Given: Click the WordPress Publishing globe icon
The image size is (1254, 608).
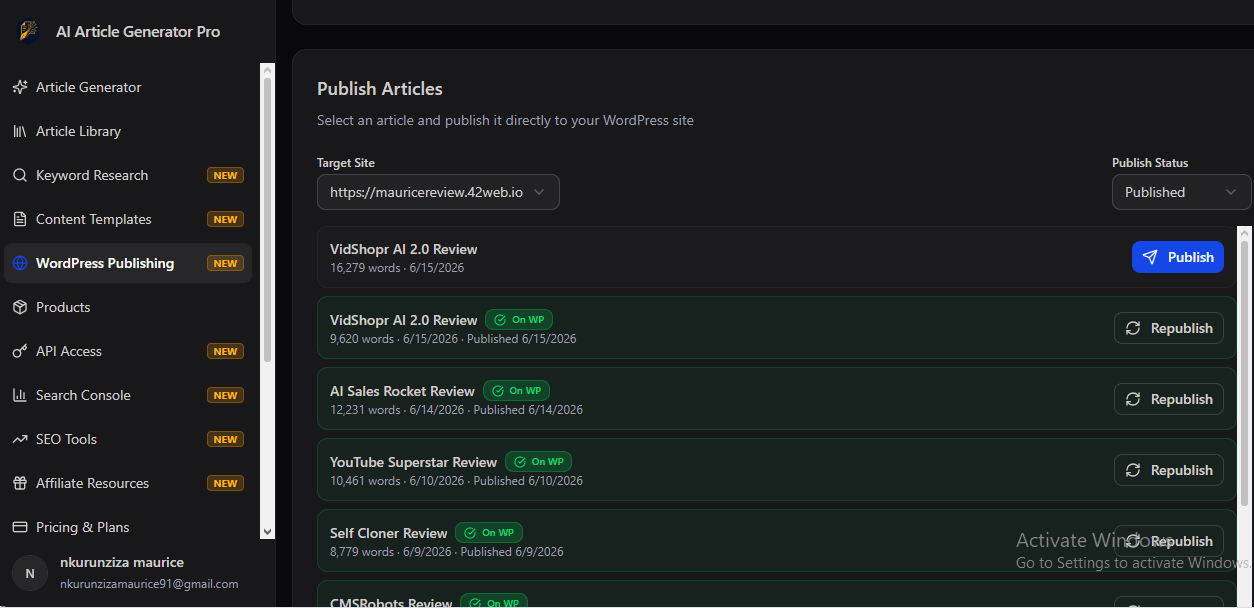Looking at the screenshot, I should pyautogui.click(x=19, y=263).
